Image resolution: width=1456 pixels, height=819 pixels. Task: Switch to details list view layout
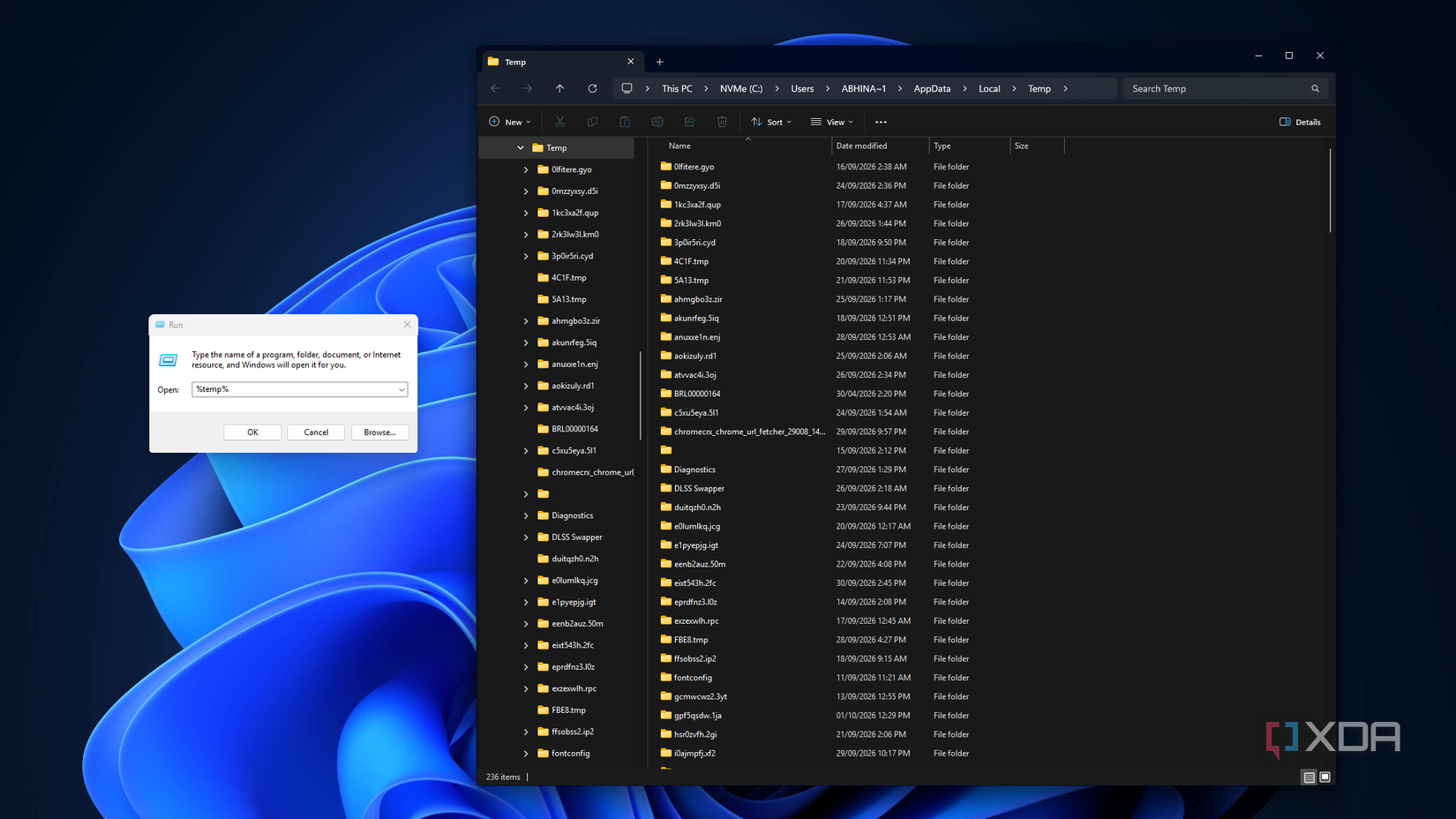click(x=1309, y=778)
